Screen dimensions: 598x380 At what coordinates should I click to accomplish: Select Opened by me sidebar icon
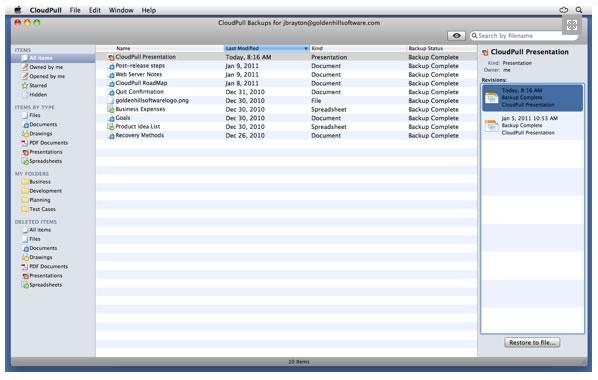pyautogui.click(x=25, y=76)
